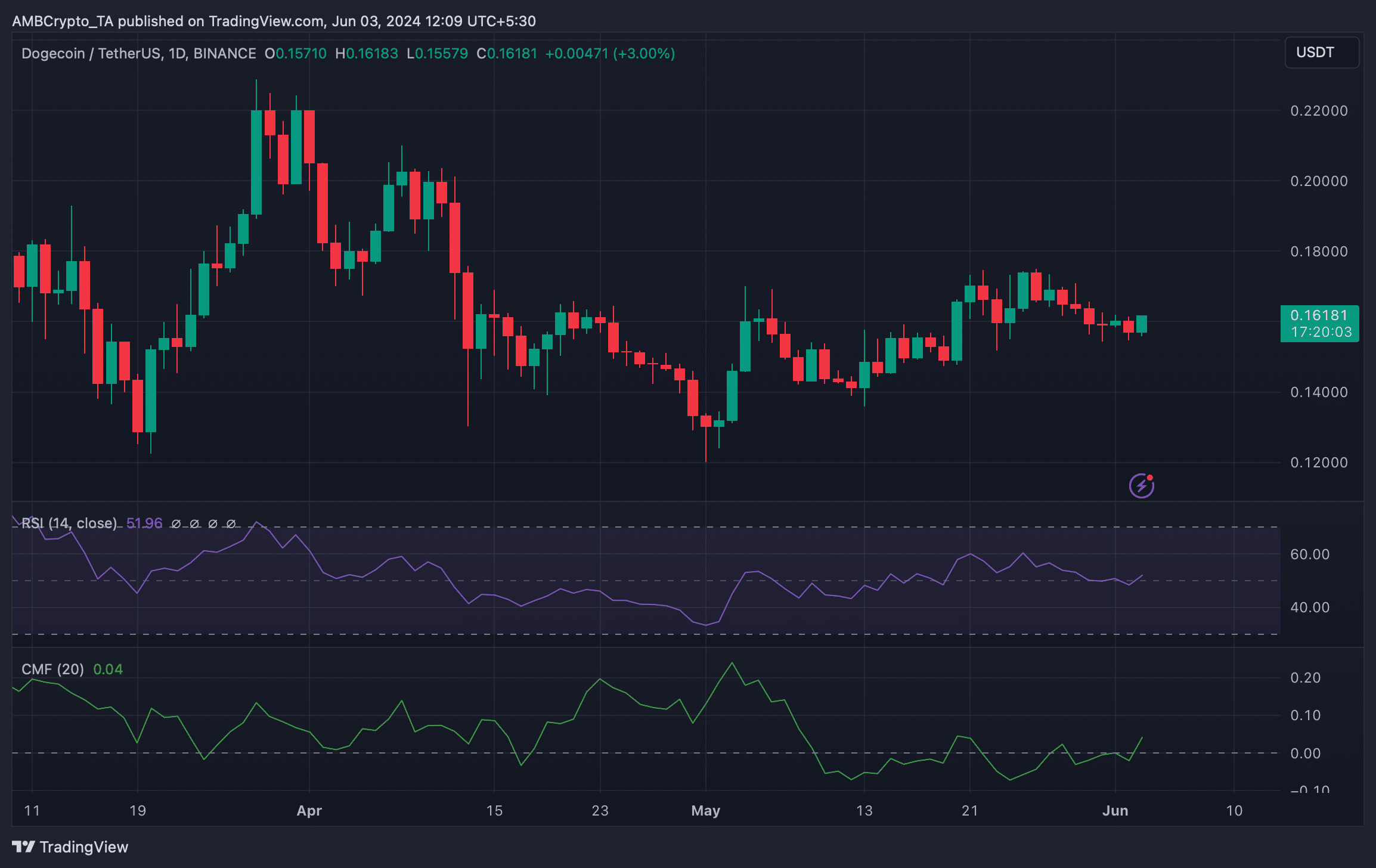Click the second ∅ symbol beside RSI
Screen dimensions: 1376x868
[194, 523]
